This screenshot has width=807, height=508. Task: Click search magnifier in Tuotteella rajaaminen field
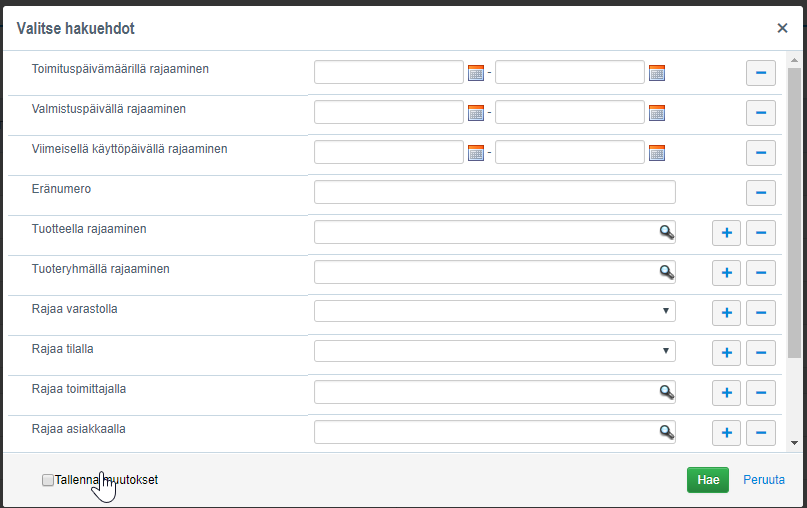[666, 232]
